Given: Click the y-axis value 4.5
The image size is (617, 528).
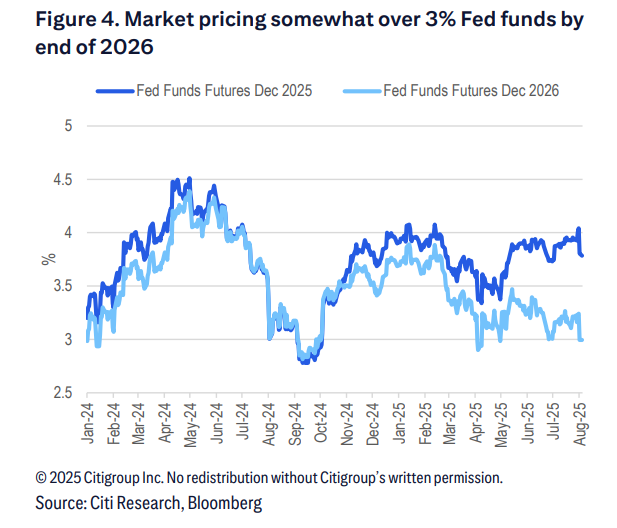Looking at the screenshot, I should [62, 180].
